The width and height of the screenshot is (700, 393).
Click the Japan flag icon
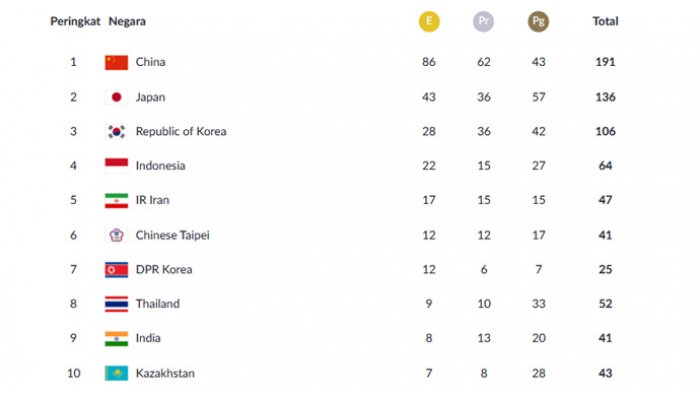point(117,97)
